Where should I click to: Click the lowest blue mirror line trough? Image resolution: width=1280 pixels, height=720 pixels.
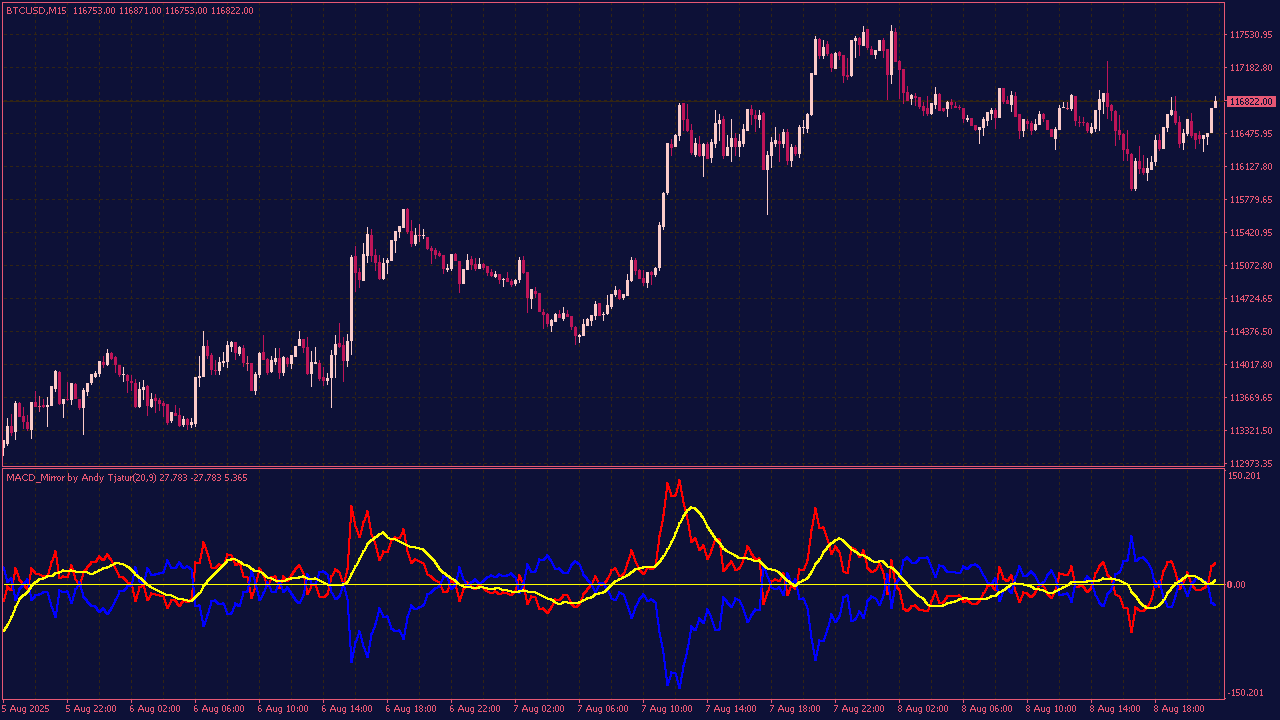click(x=679, y=688)
